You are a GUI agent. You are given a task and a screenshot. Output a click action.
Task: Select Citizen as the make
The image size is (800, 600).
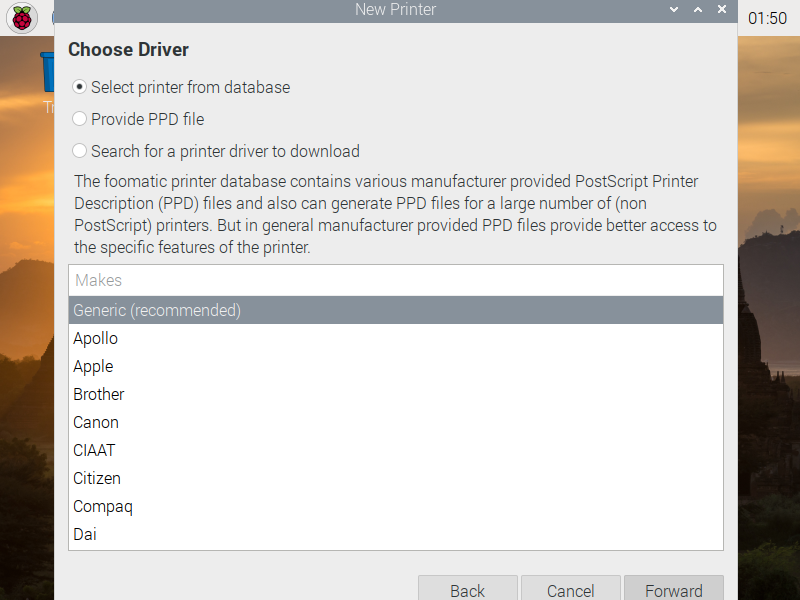click(x=396, y=479)
